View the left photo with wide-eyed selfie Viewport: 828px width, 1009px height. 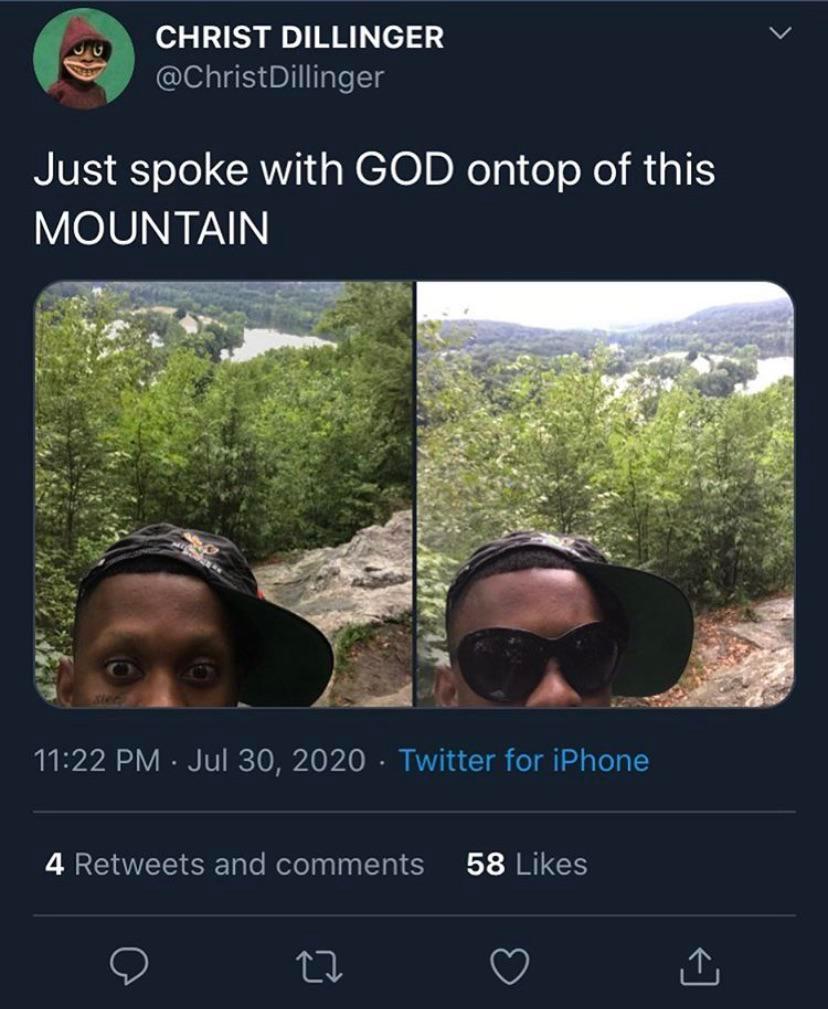224,494
